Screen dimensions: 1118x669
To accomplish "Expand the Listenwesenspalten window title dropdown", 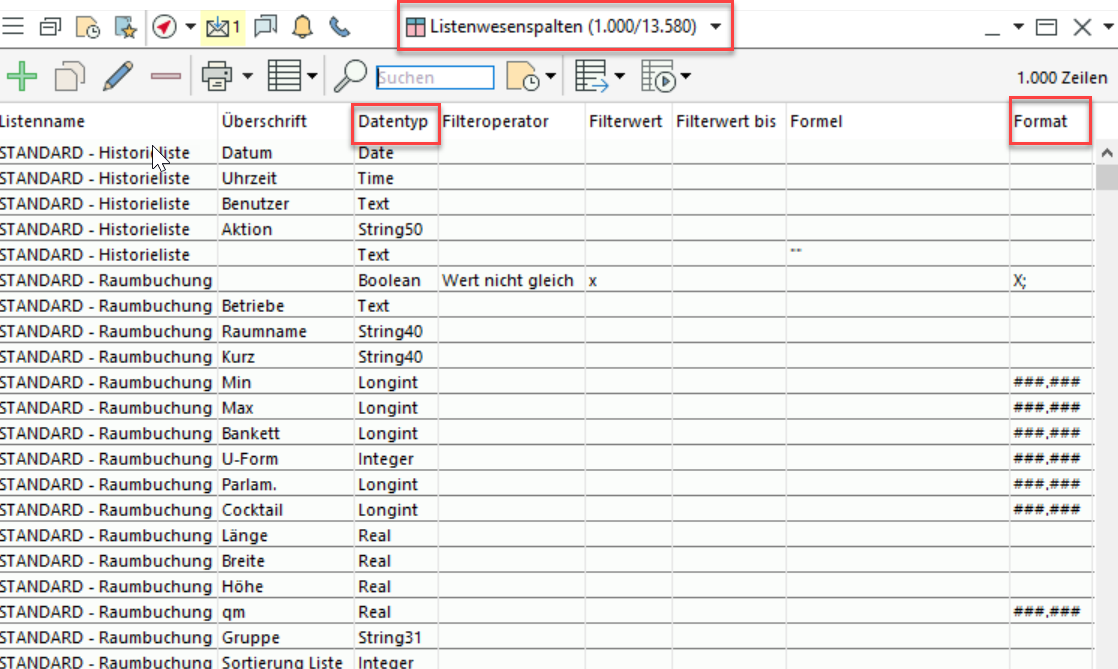I will (716, 27).
